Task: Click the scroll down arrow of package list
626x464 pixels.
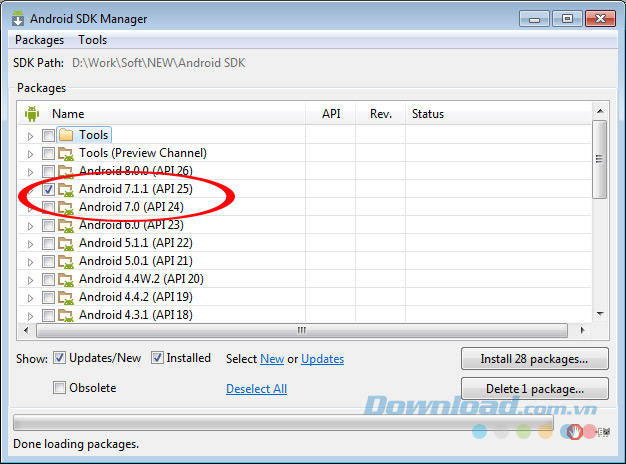Action: (600, 314)
